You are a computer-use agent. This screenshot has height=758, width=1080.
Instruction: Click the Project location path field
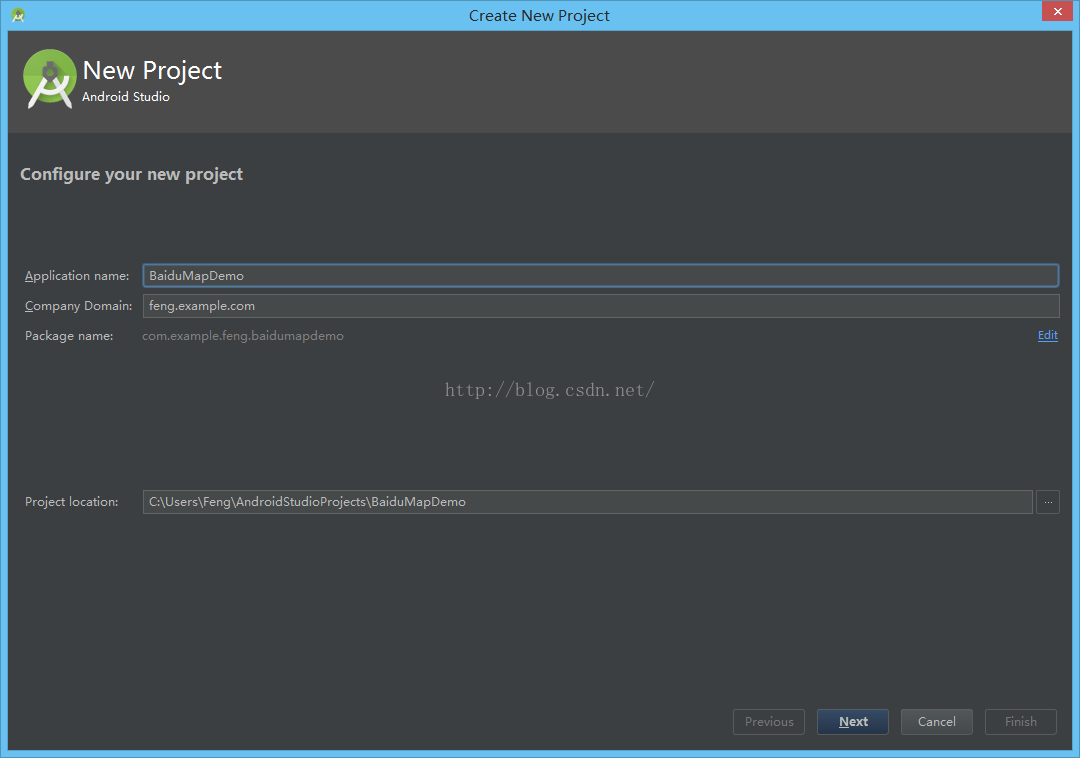(588, 502)
